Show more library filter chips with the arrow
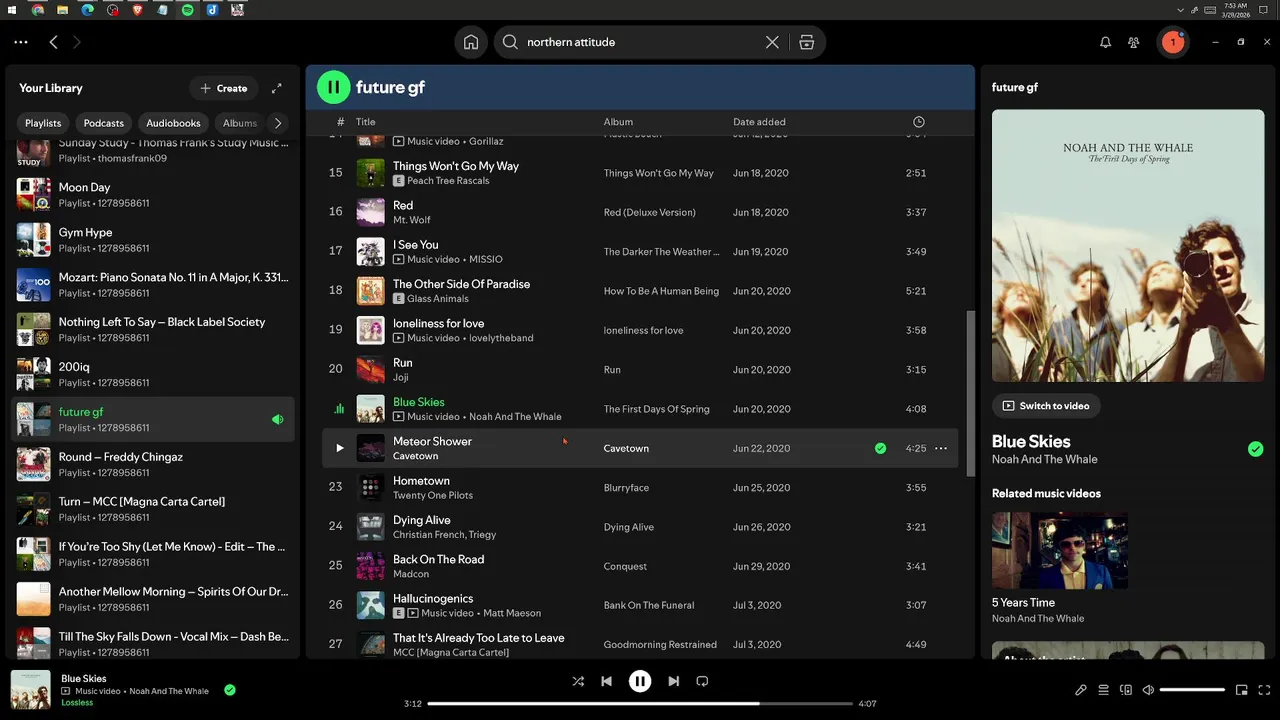The image size is (1280, 720). tap(278, 123)
